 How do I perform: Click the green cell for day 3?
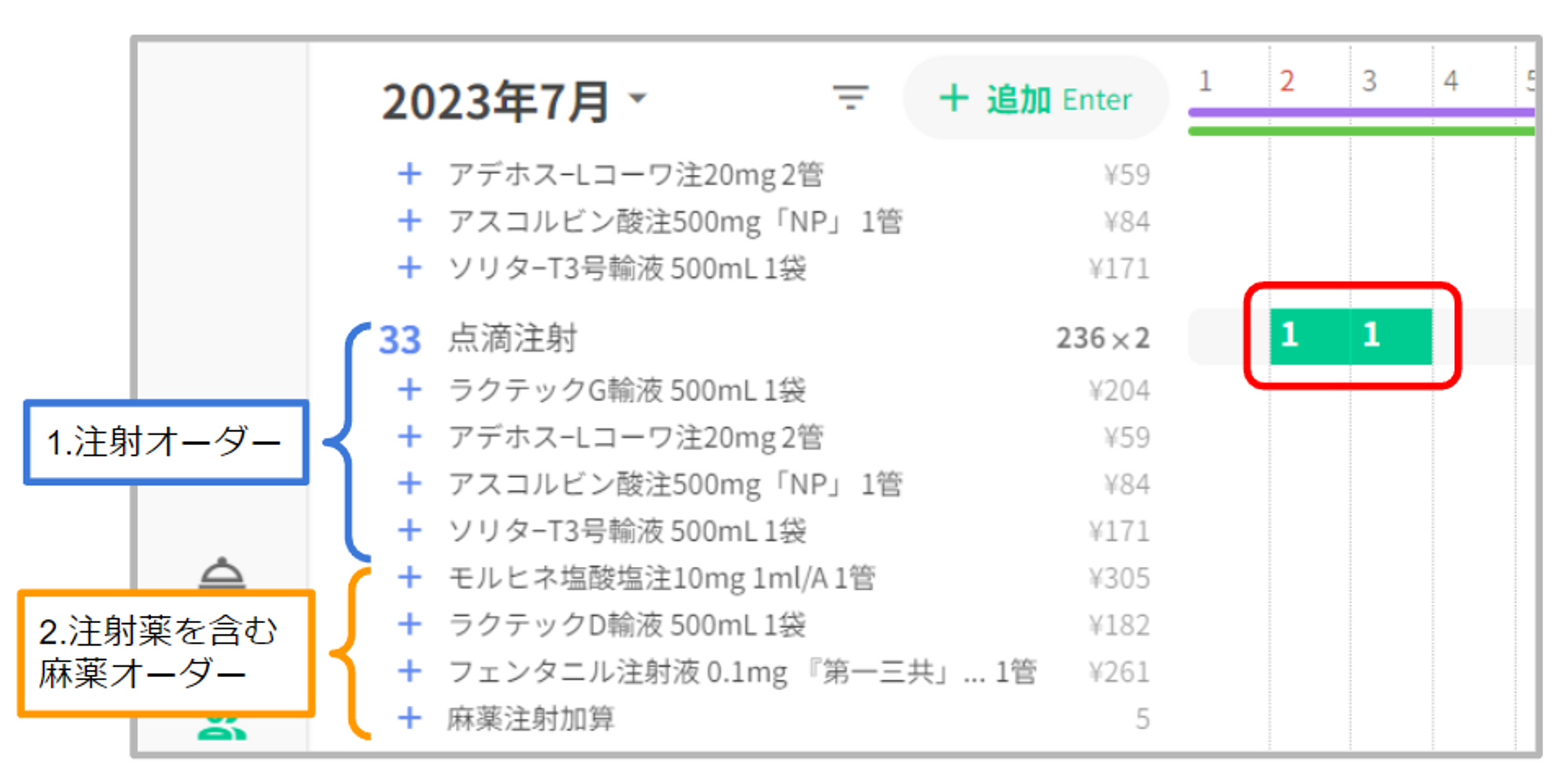click(x=1391, y=337)
